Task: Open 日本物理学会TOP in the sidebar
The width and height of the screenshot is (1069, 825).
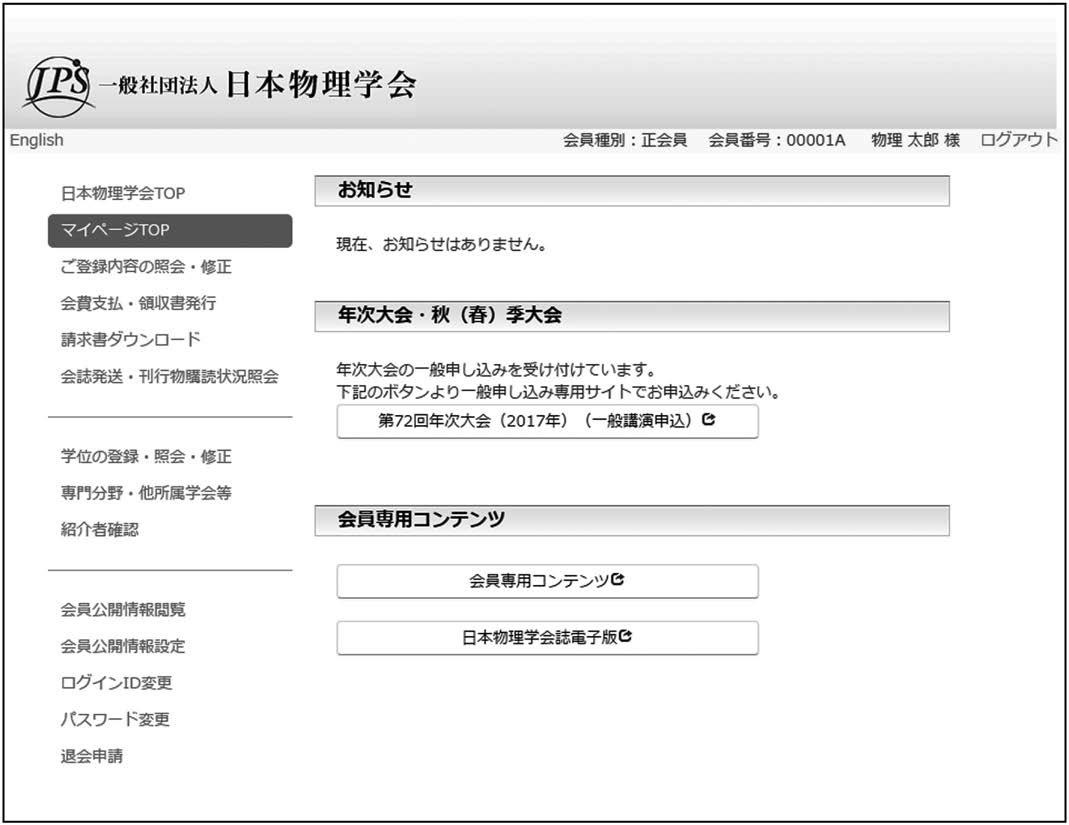Action: [x=123, y=194]
